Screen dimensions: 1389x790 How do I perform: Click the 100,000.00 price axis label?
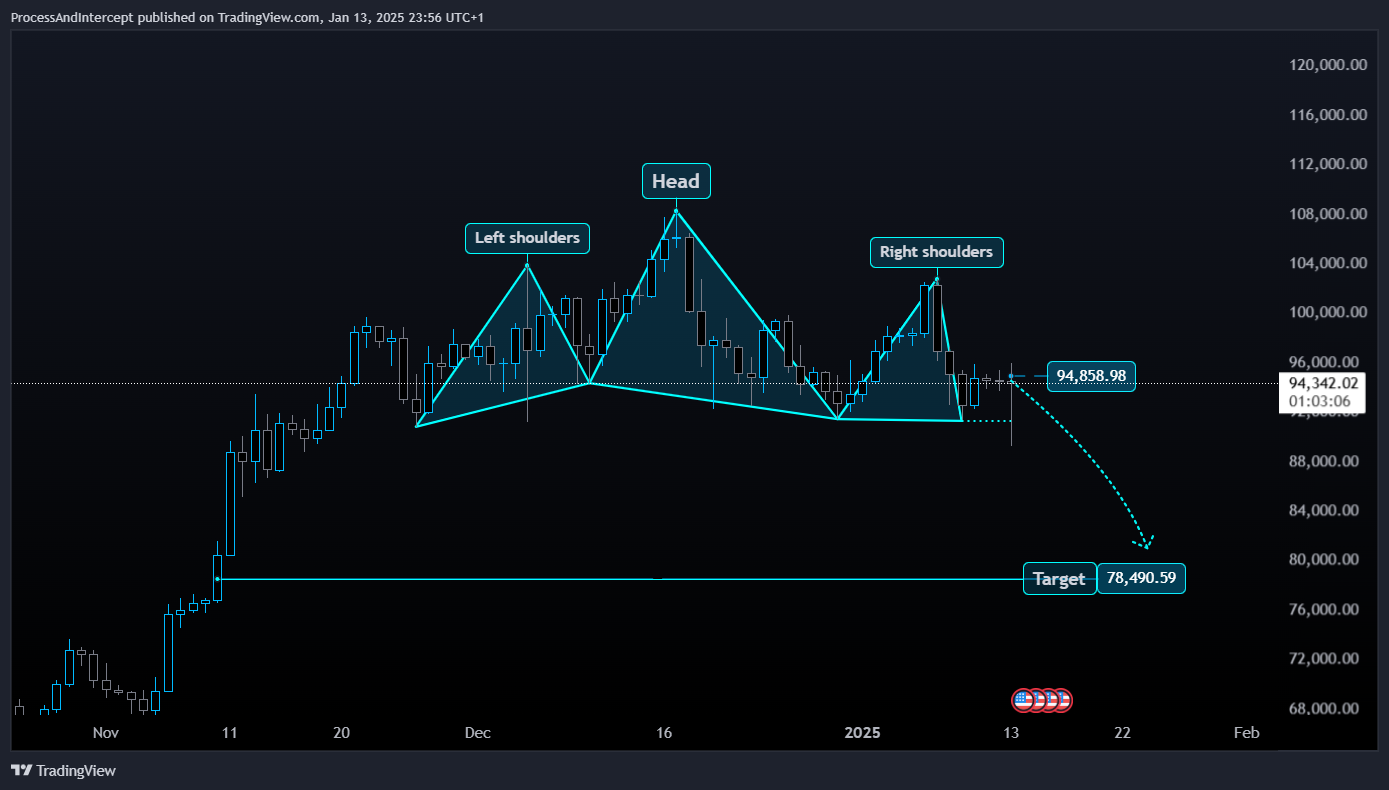tap(1327, 312)
